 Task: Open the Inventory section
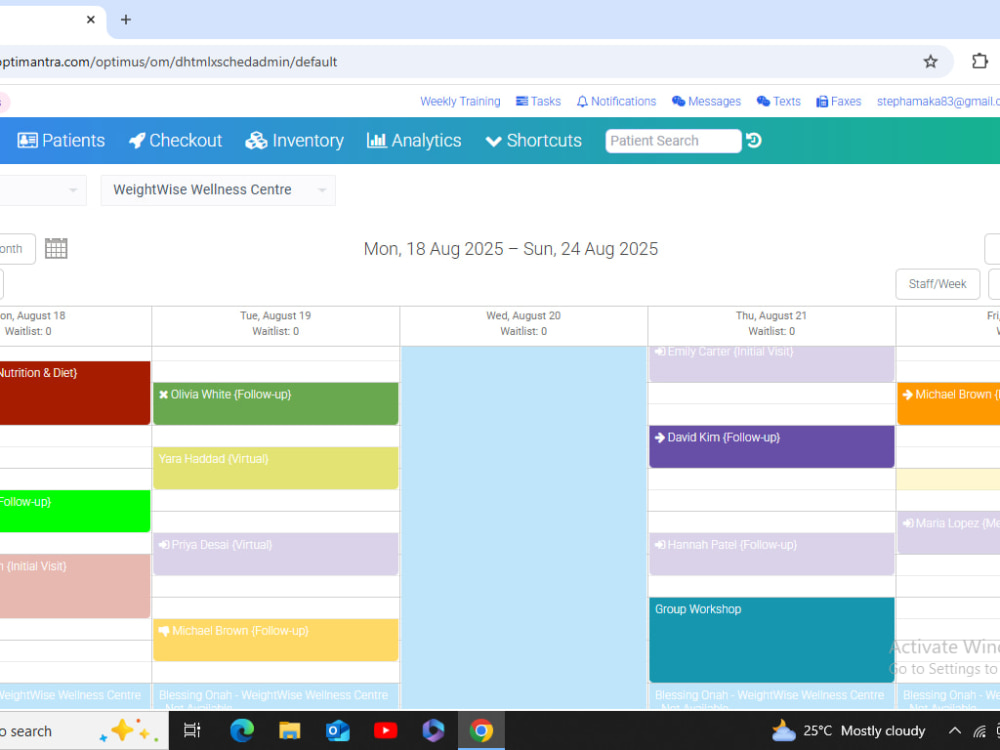pyautogui.click(x=295, y=140)
